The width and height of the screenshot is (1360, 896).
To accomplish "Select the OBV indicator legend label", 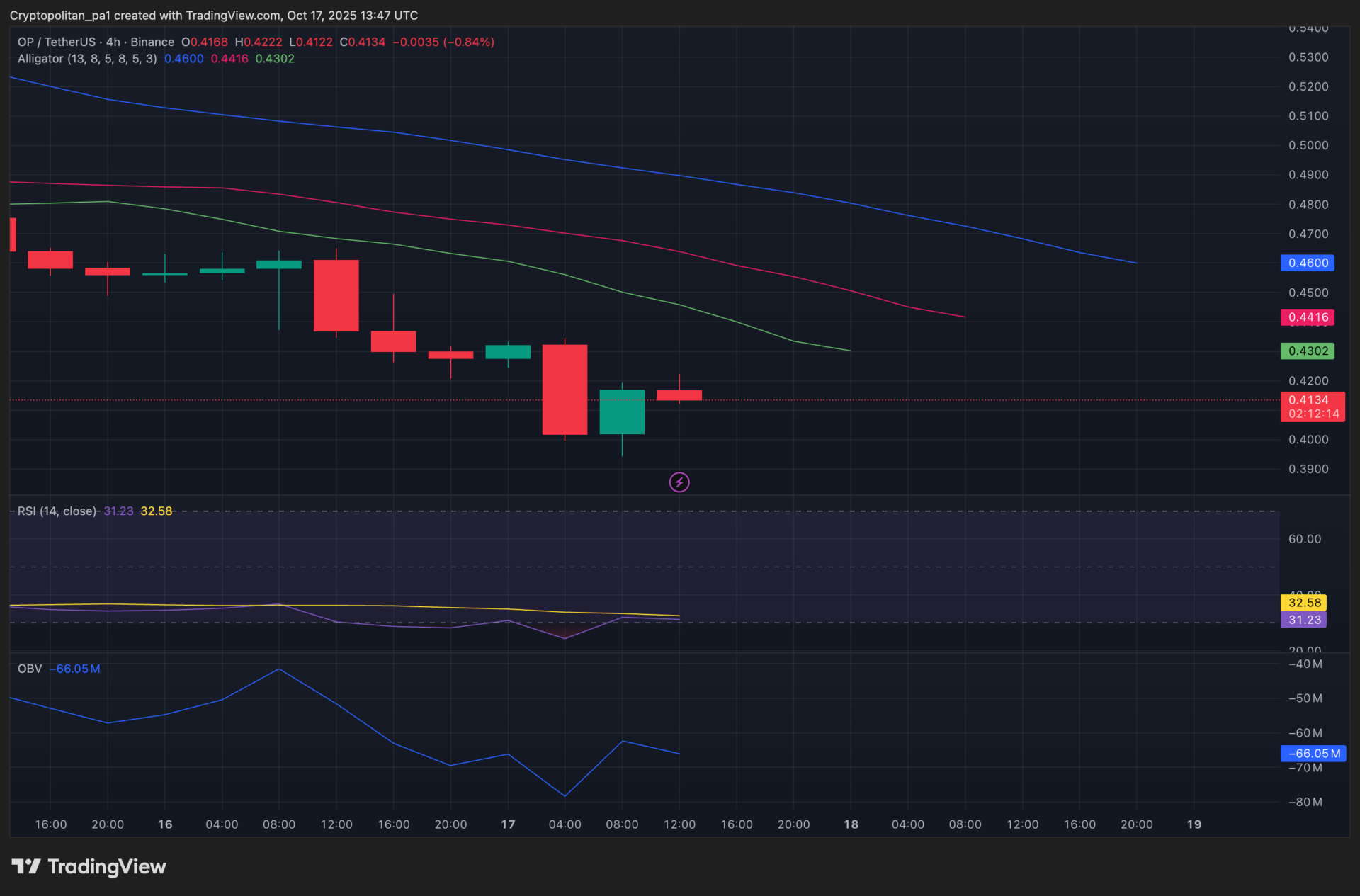I will (30, 669).
